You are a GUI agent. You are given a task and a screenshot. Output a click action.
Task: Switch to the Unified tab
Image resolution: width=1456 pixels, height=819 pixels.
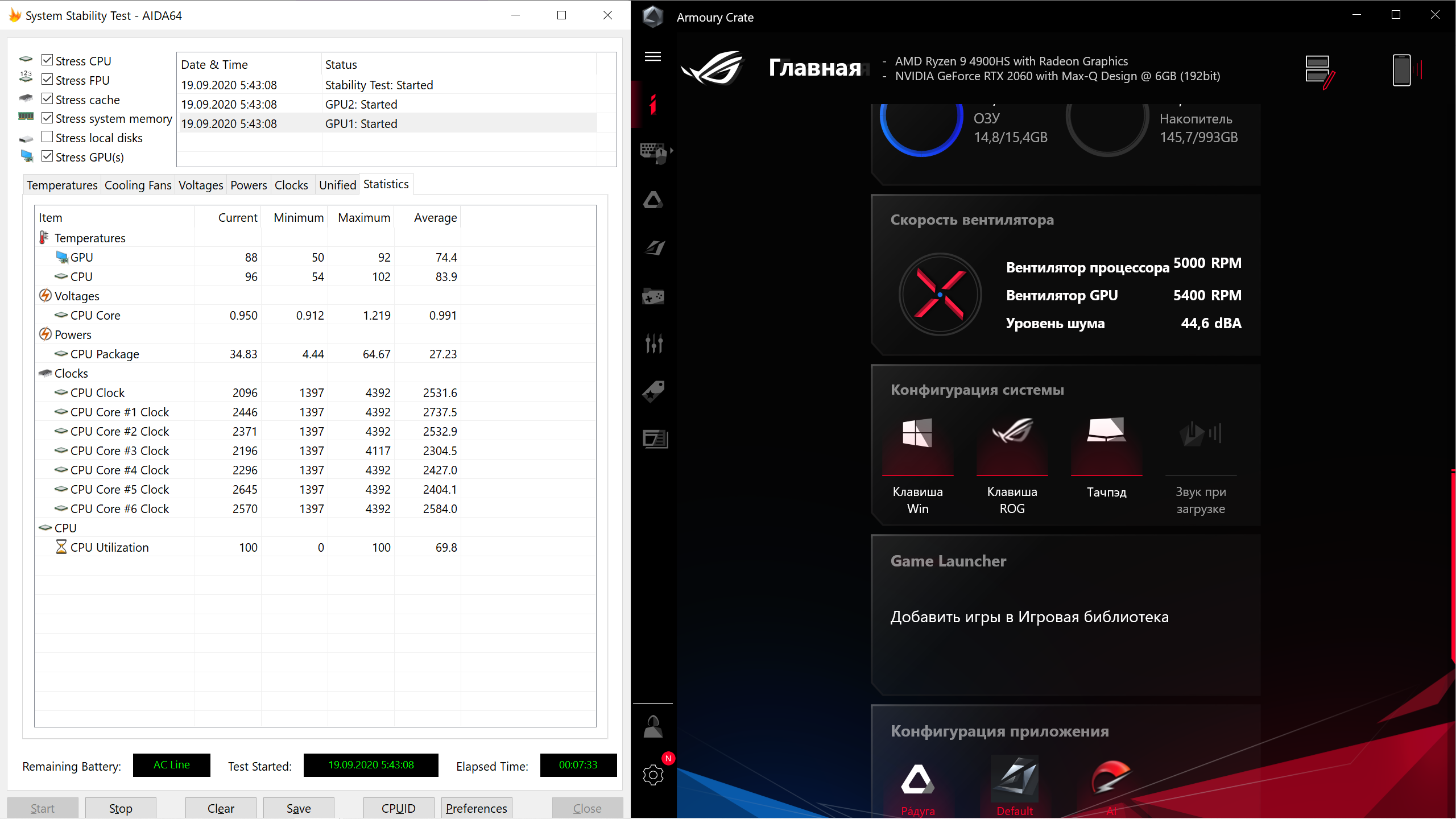(337, 185)
